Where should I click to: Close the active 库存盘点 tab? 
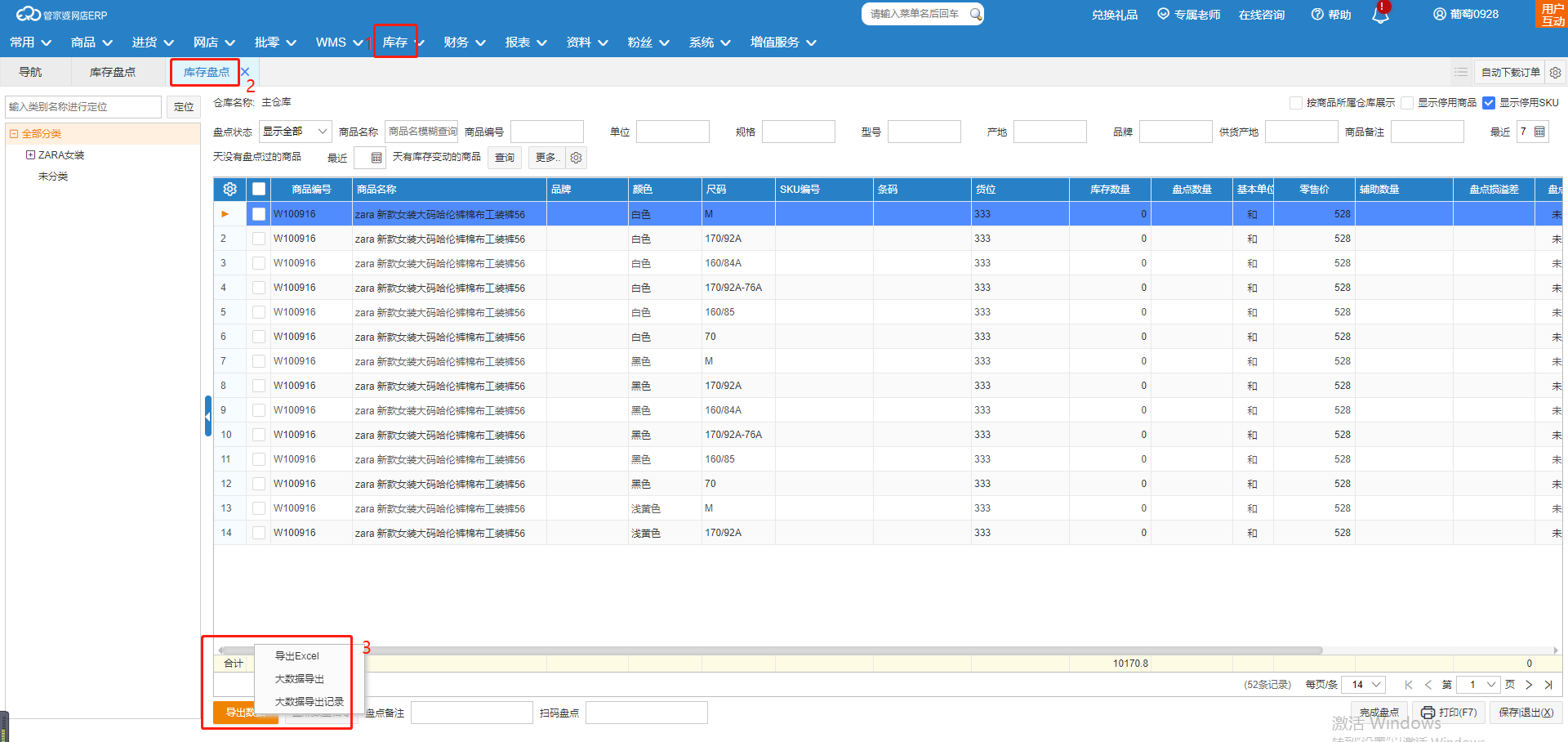click(245, 72)
